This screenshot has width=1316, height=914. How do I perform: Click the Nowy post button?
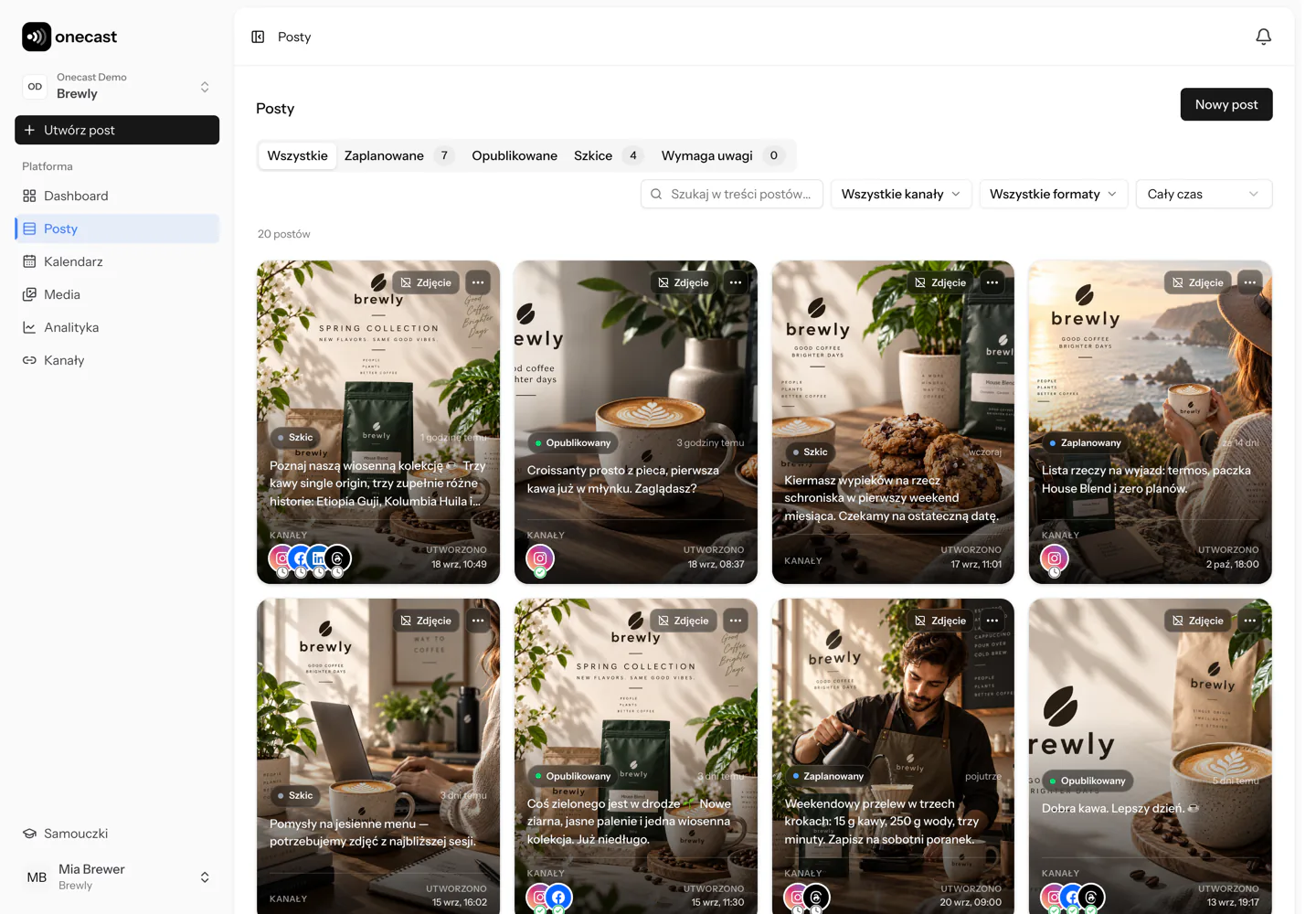(x=1226, y=104)
